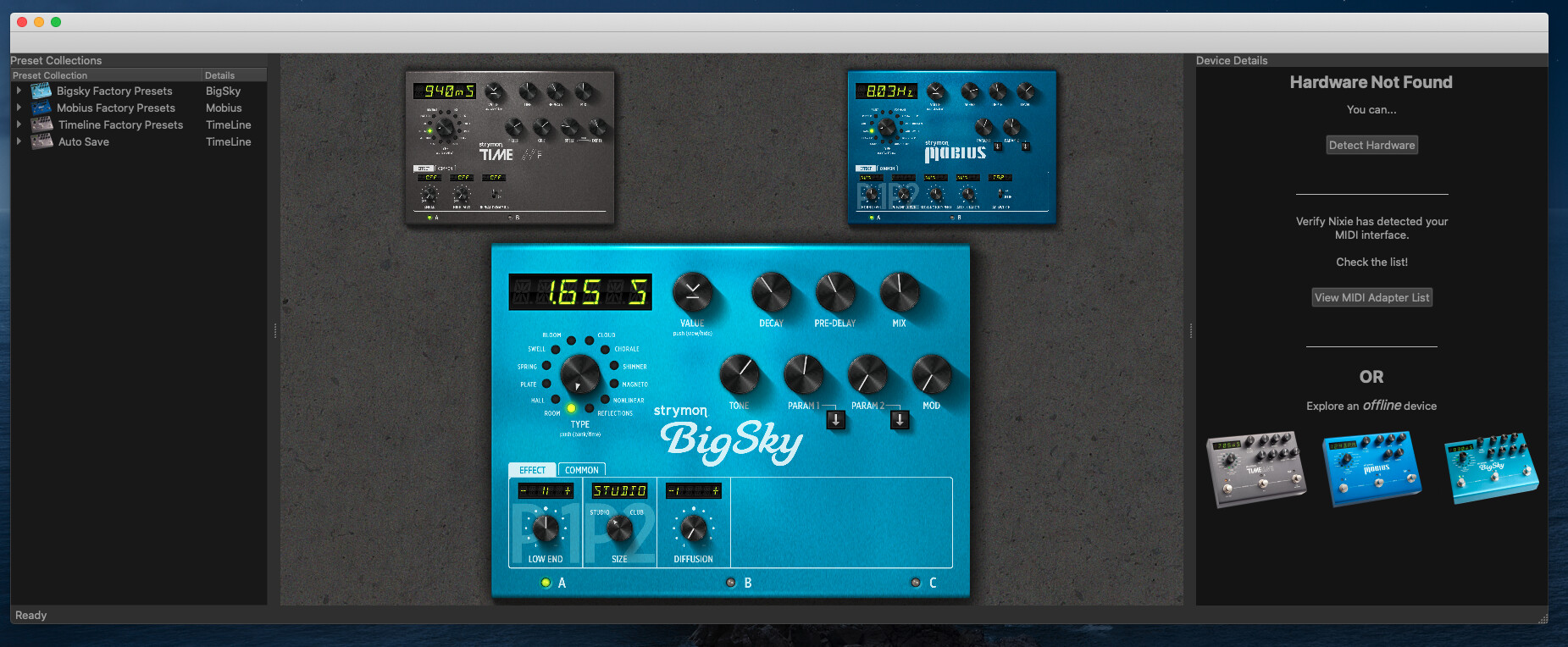Explore the offline TimeLine device thumbnail
1568x647 pixels.
point(1256,468)
